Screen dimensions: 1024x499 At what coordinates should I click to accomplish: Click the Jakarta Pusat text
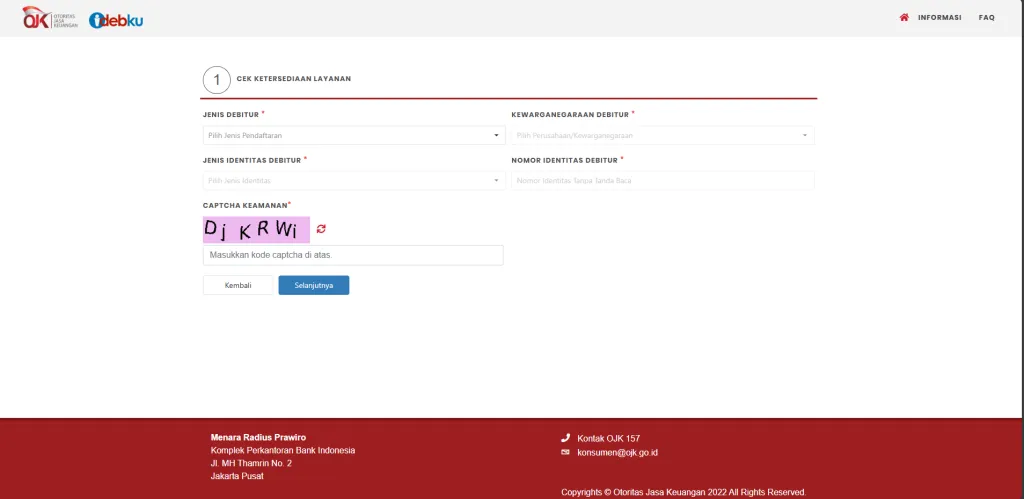pos(236,476)
